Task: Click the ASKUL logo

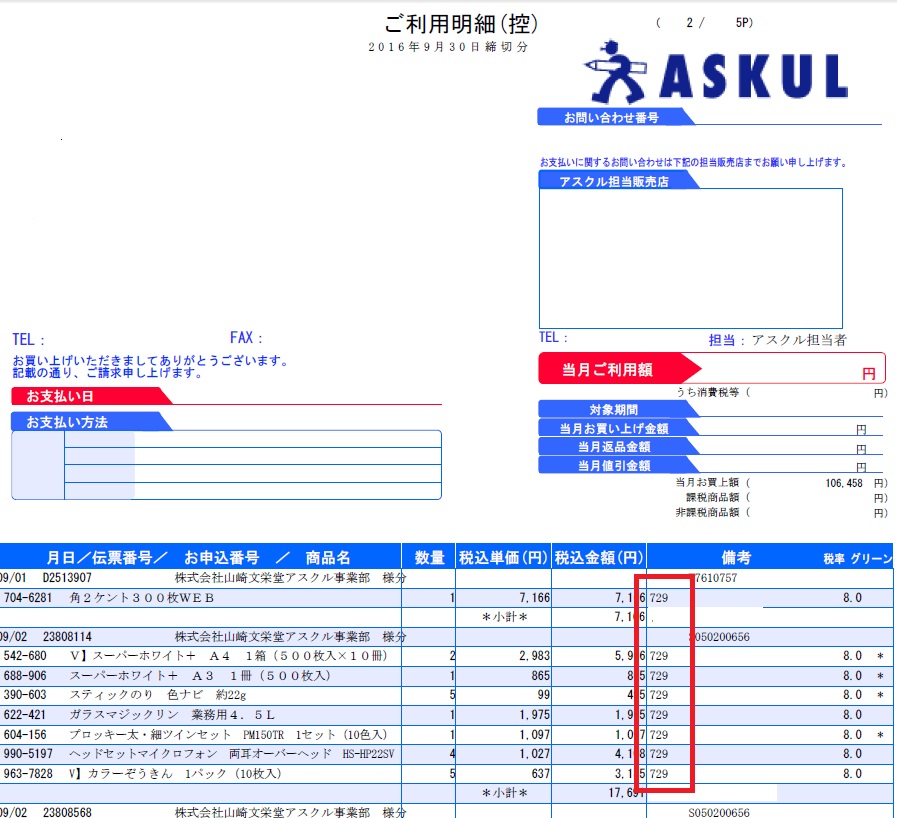Action: pyautogui.click(x=716, y=73)
